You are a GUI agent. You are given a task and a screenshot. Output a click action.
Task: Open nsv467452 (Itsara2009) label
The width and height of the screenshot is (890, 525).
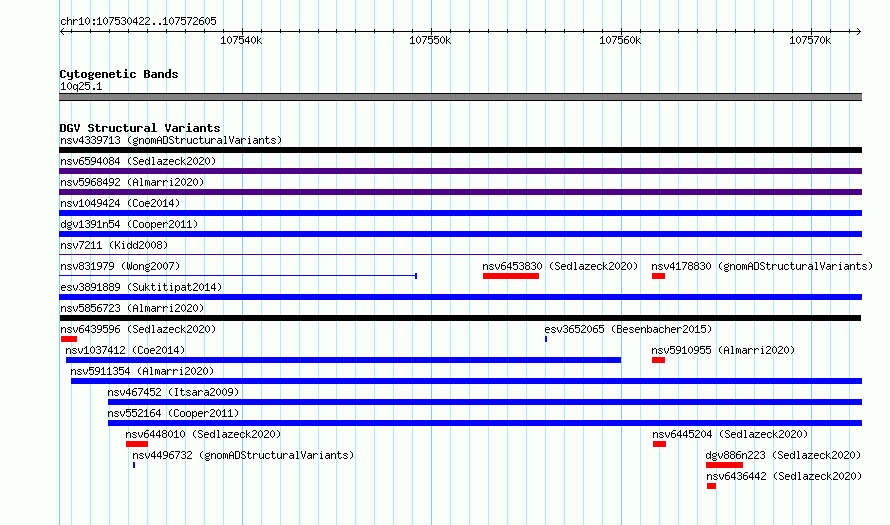point(173,392)
